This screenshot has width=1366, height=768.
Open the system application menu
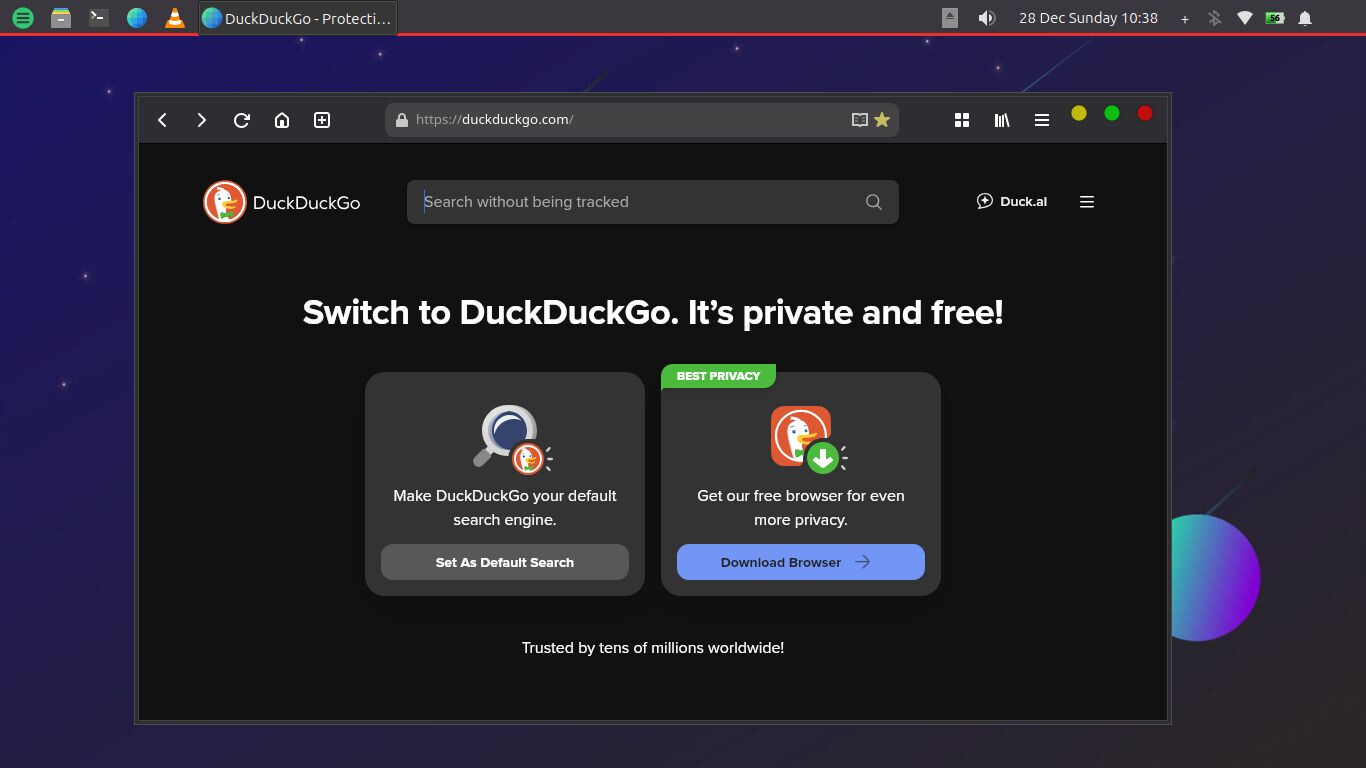click(23, 18)
